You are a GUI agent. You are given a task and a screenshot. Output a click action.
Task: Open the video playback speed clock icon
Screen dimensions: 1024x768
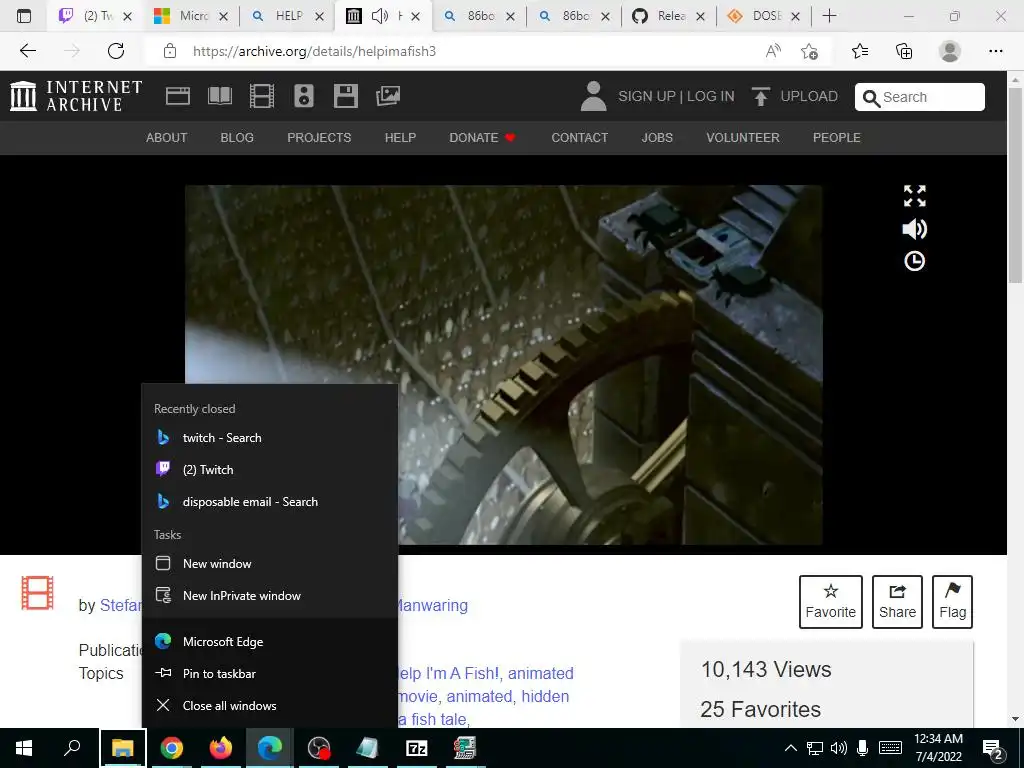tap(914, 261)
